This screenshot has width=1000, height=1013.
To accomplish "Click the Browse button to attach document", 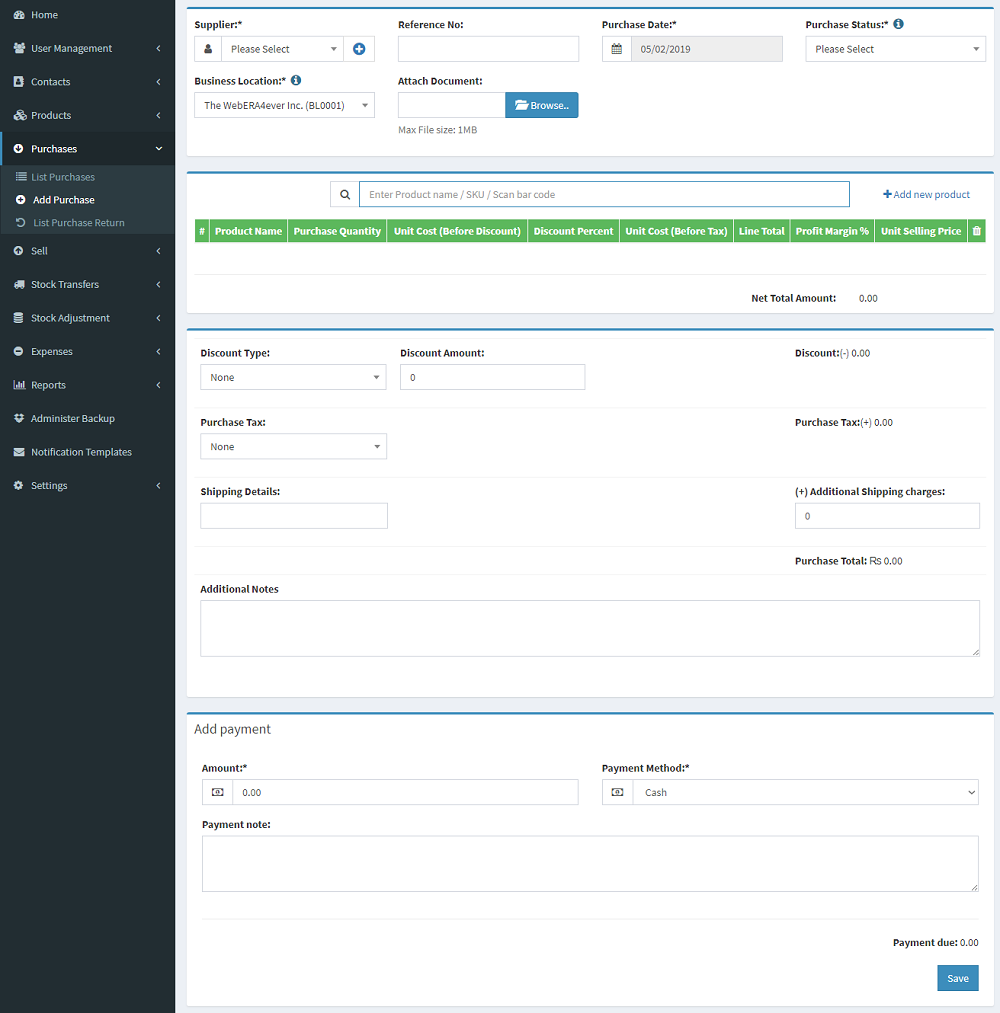I will [541, 105].
